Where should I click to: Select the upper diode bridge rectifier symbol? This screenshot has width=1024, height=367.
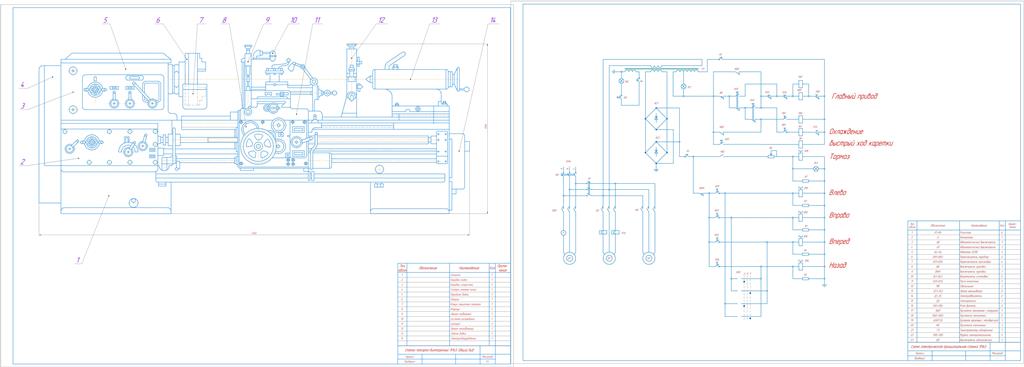point(655,119)
